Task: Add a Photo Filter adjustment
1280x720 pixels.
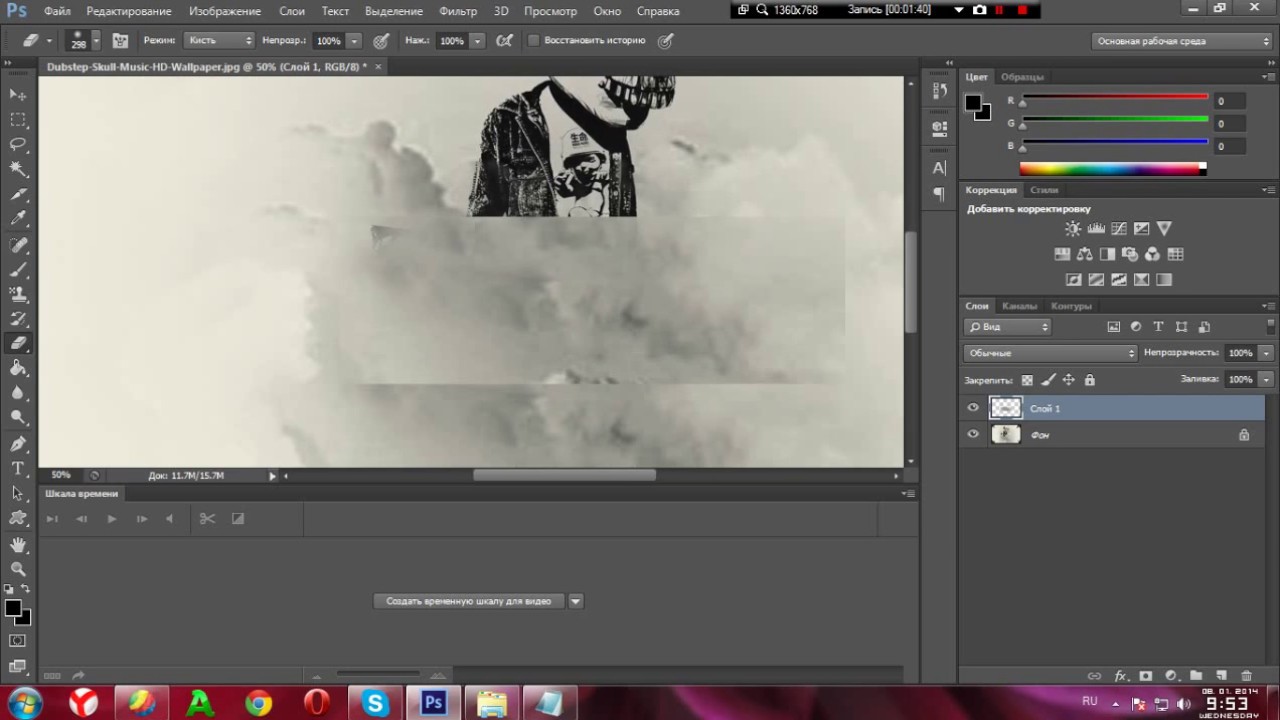Action: 1130,254
